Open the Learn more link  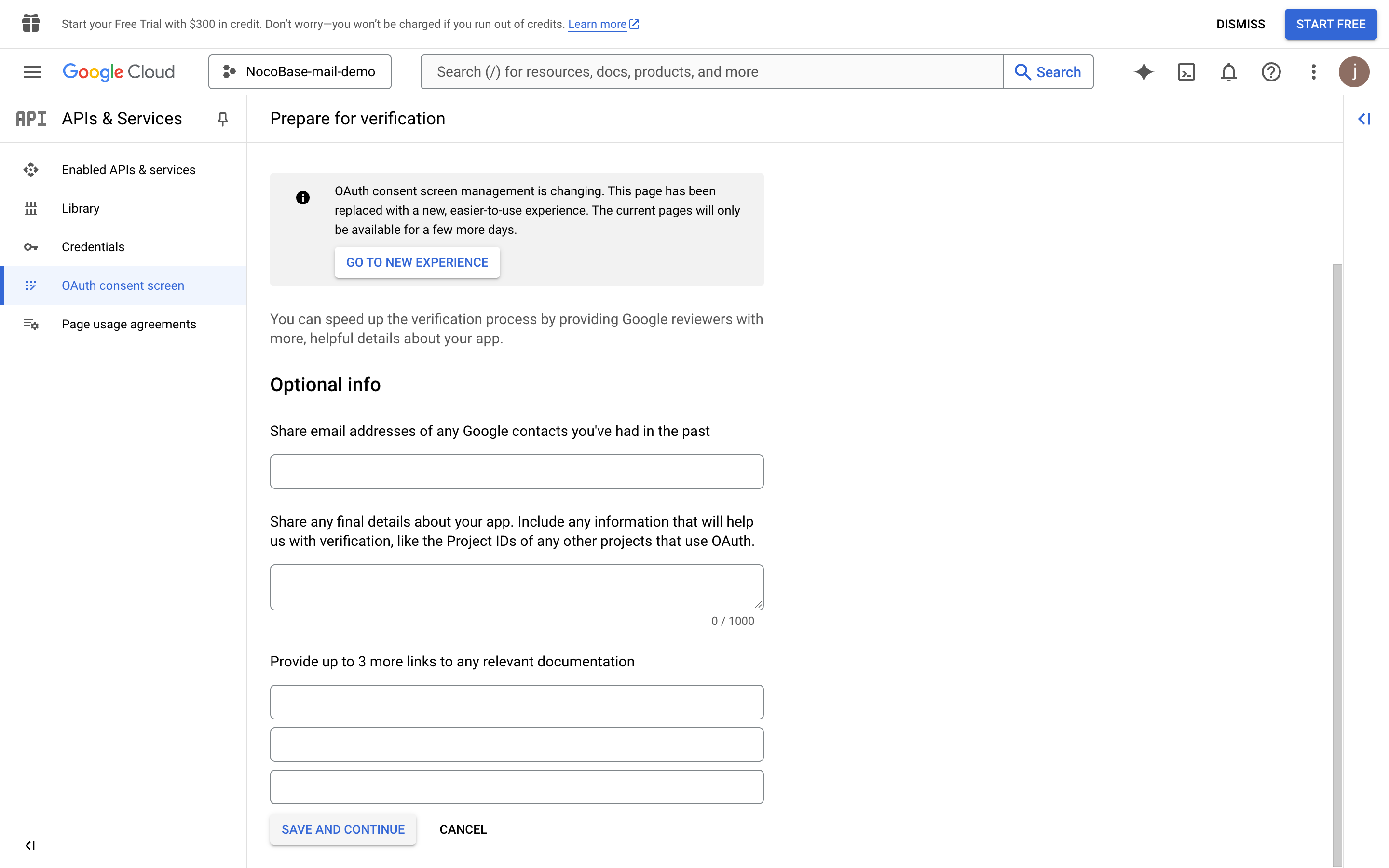point(597,24)
